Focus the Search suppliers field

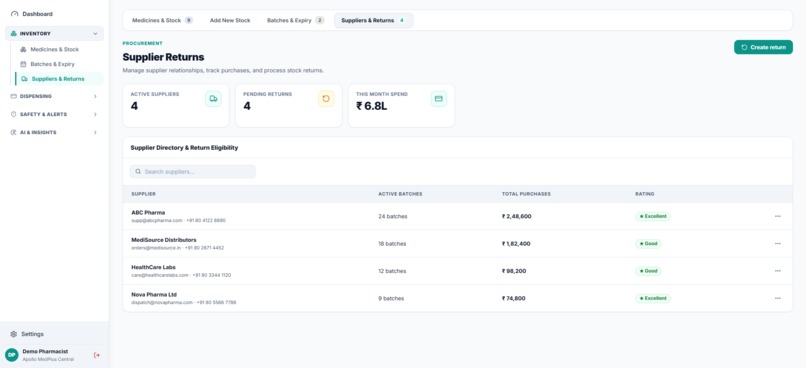193,172
